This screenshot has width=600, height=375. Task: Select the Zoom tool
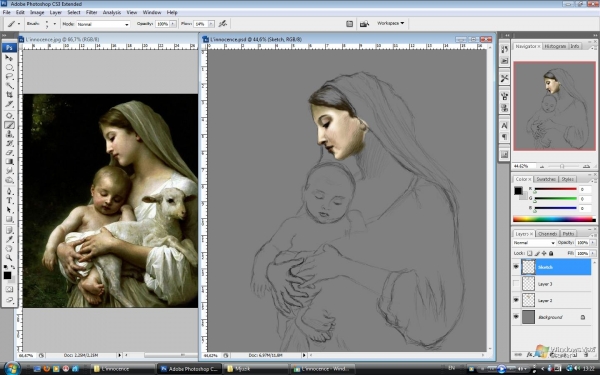(x=9, y=258)
